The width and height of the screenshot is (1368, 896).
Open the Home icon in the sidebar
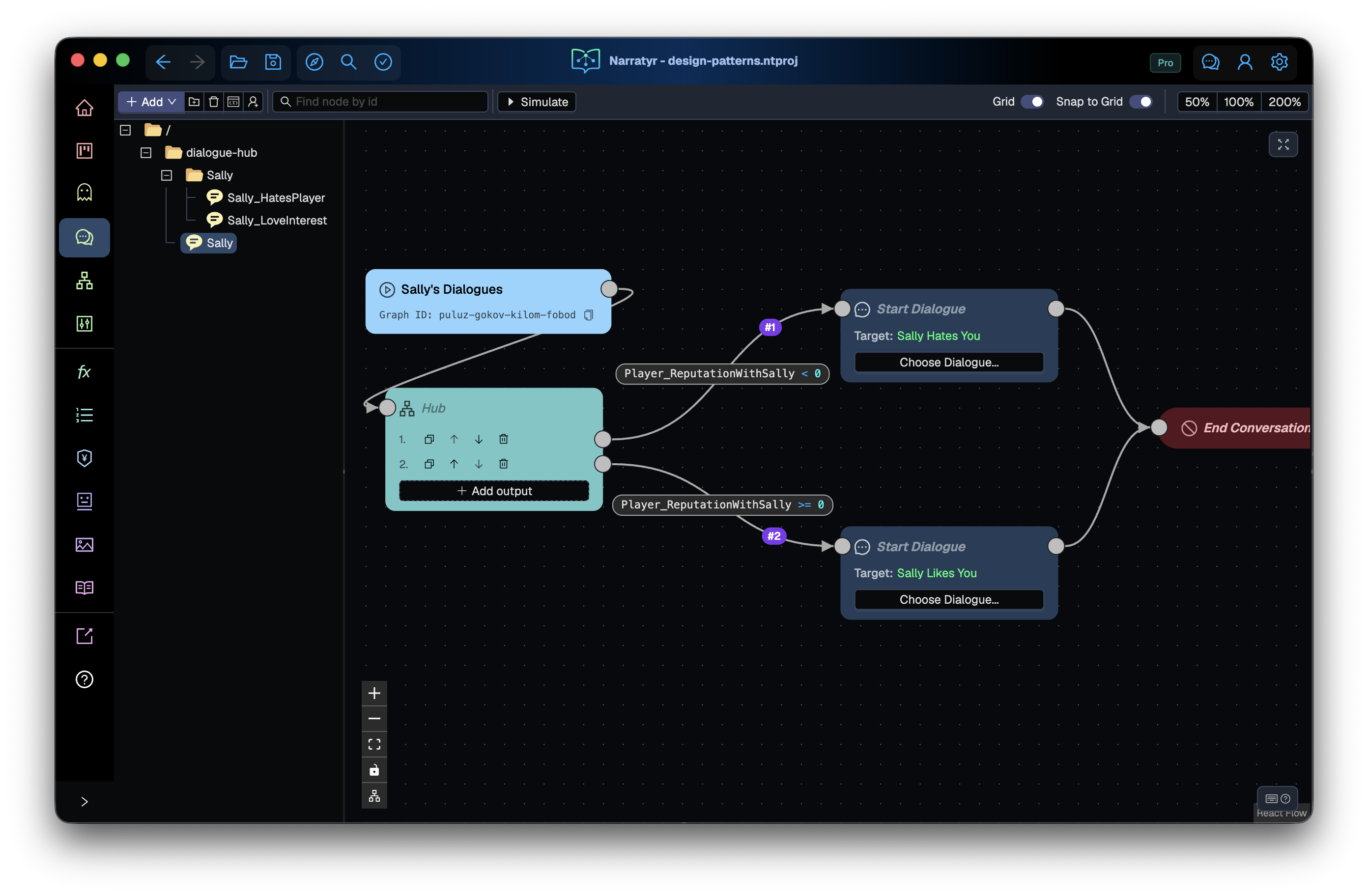coord(85,108)
